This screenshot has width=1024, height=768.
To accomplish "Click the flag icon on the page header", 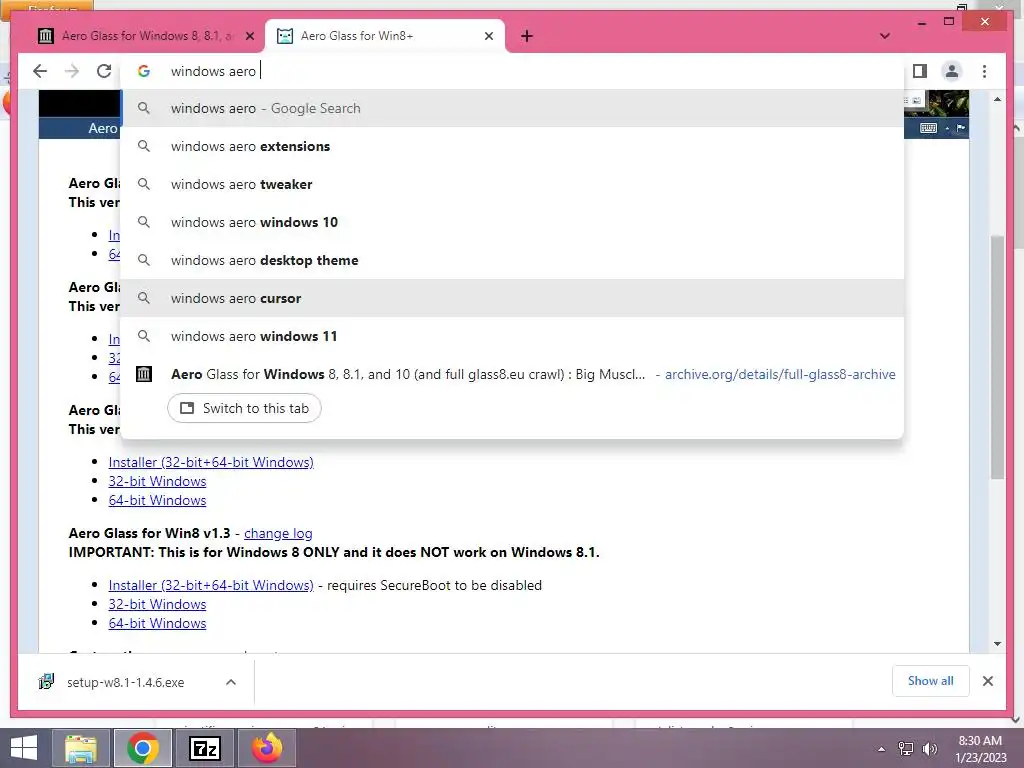I will pyautogui.click(x=961, y=128).
